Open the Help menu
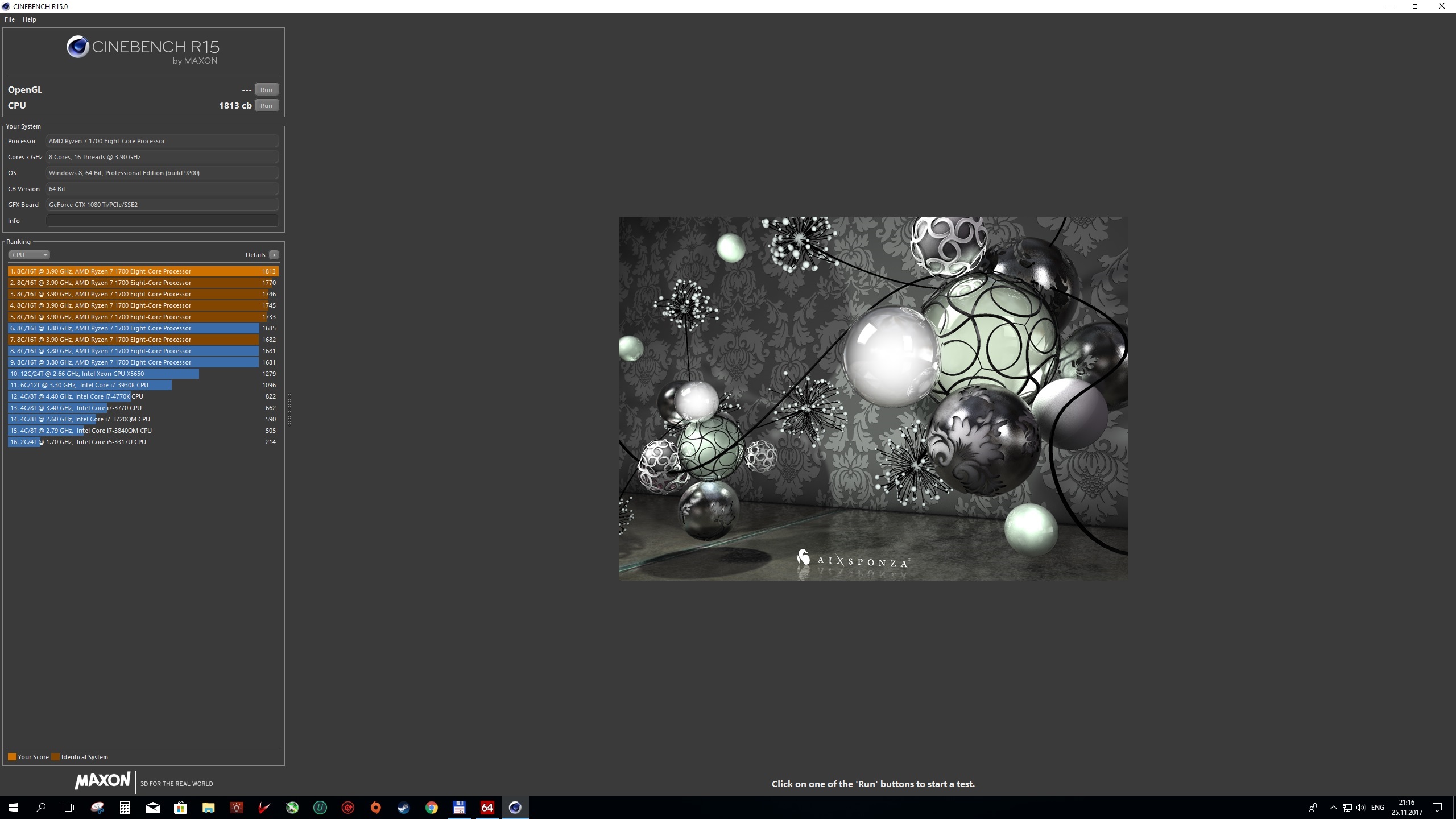 30,19
